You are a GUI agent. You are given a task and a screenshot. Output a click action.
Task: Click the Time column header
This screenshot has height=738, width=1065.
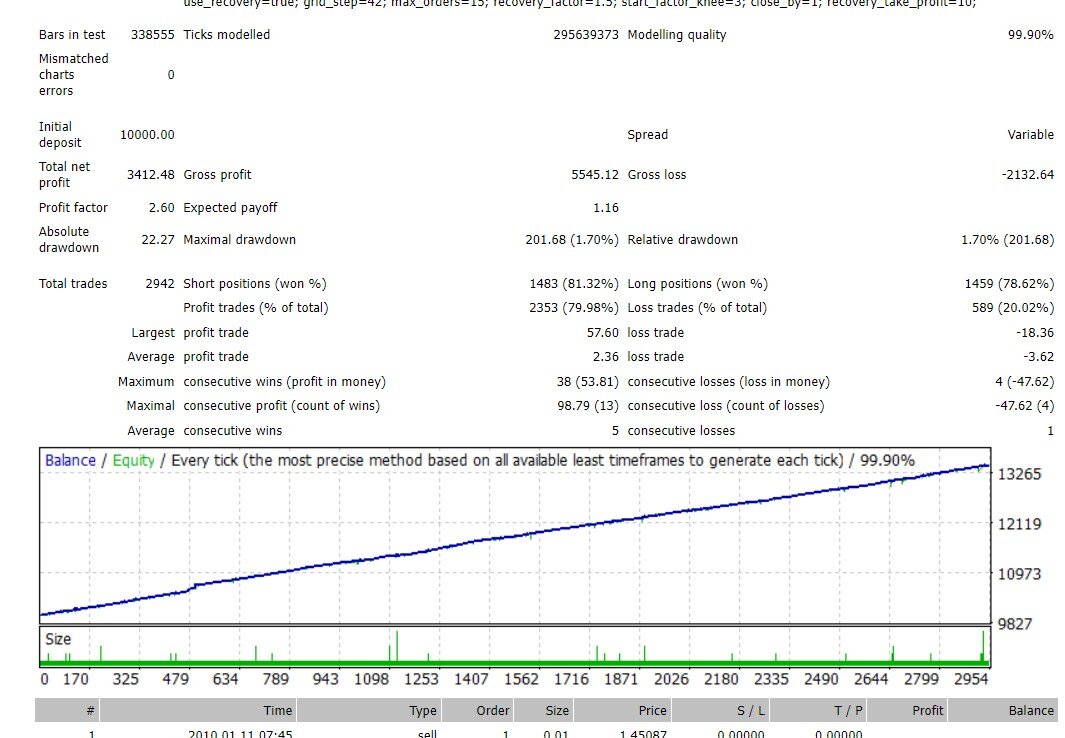197,710
